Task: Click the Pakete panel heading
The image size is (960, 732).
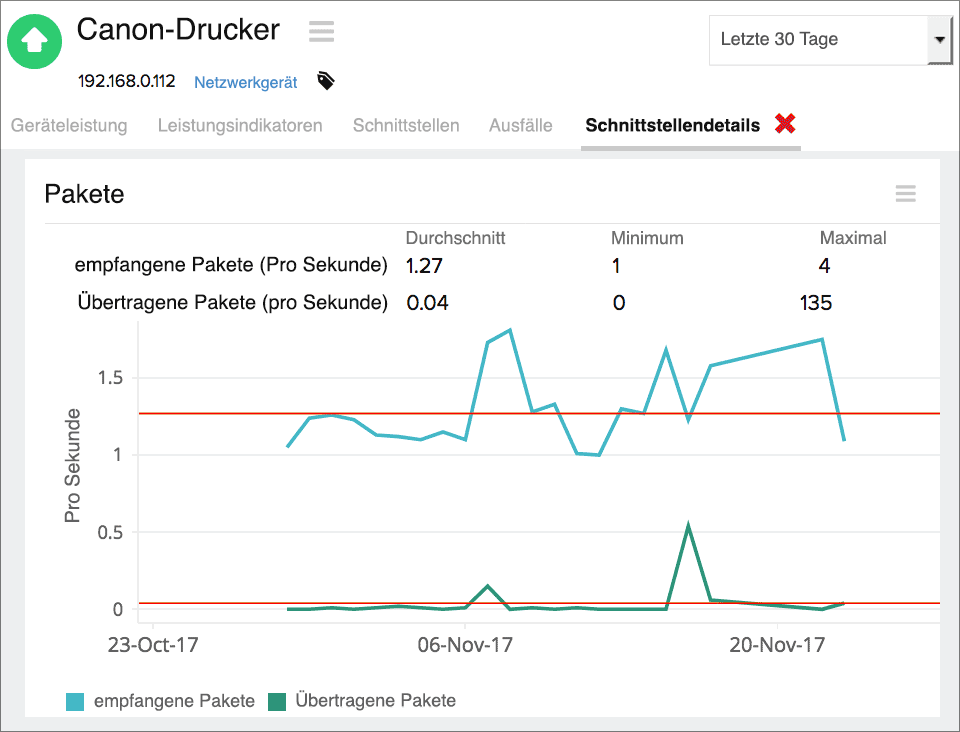Action: pyautogui.click(x=84, y=194)
